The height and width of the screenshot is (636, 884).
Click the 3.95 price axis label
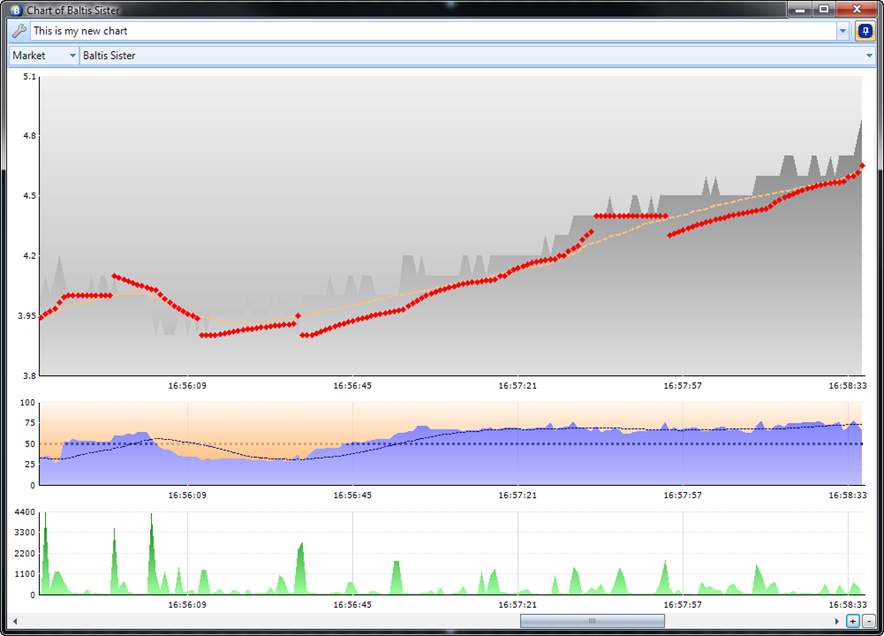[26, 316]
